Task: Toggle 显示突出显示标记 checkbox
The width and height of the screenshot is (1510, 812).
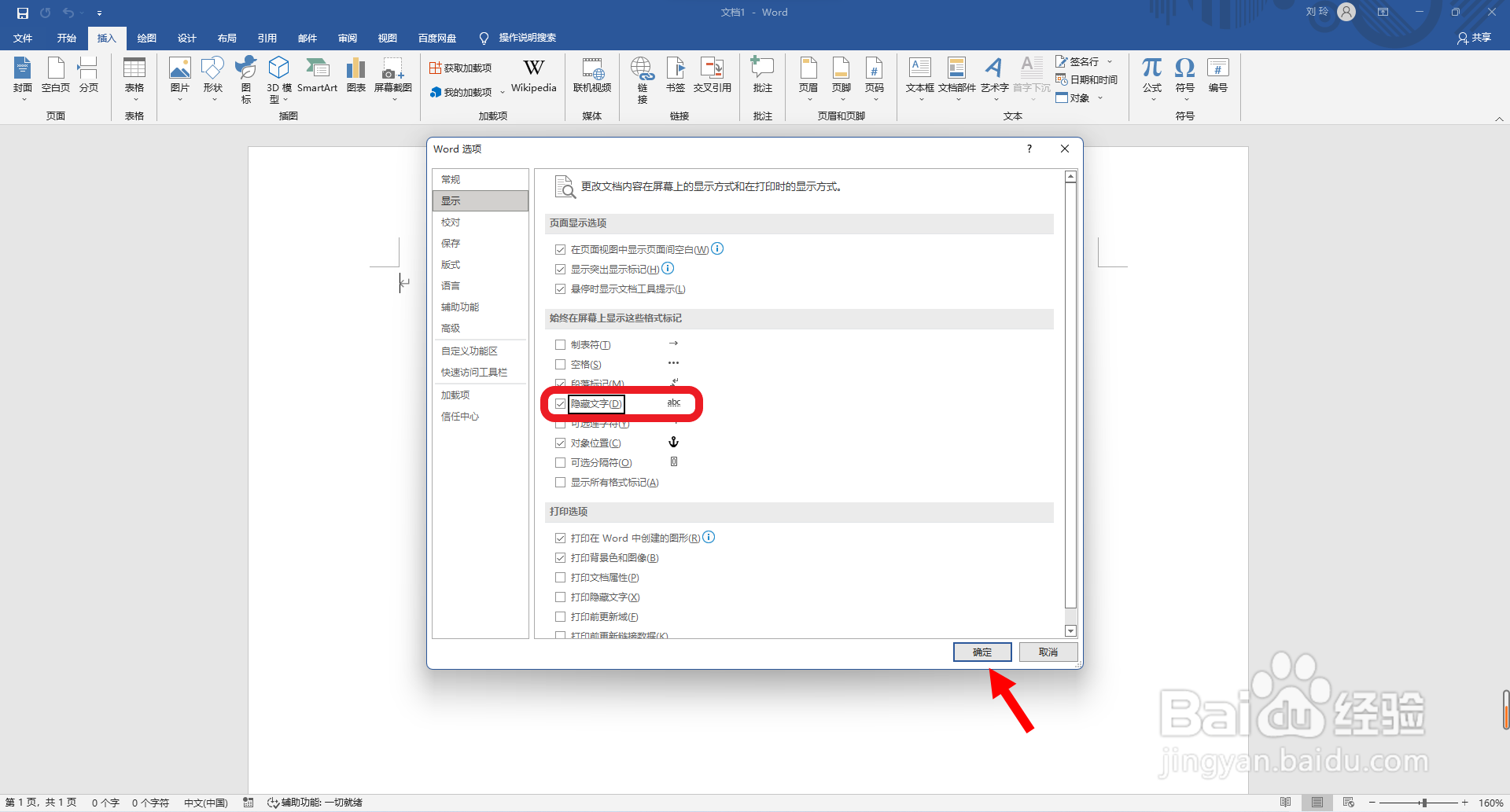Action: pos(561,270)
